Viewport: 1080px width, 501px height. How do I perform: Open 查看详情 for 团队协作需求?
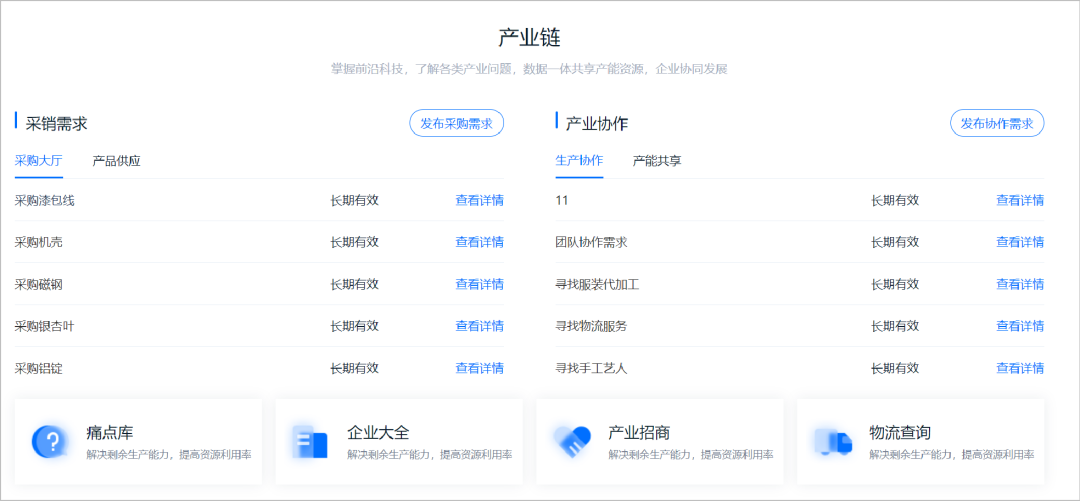coord(1020,242)
